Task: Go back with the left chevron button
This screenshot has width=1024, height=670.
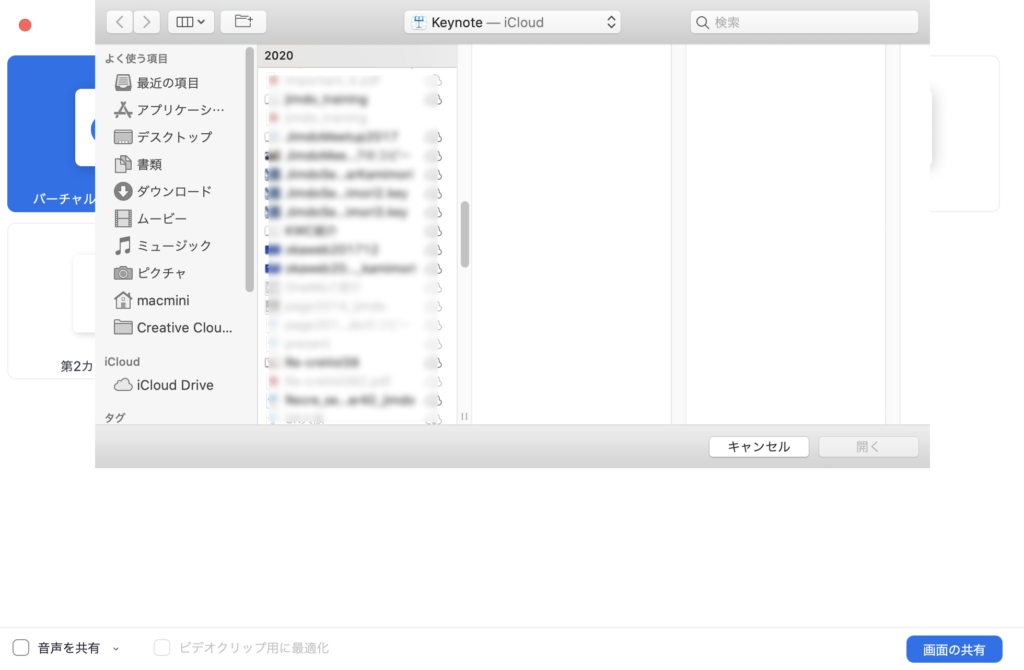Action: pos(120,22)
